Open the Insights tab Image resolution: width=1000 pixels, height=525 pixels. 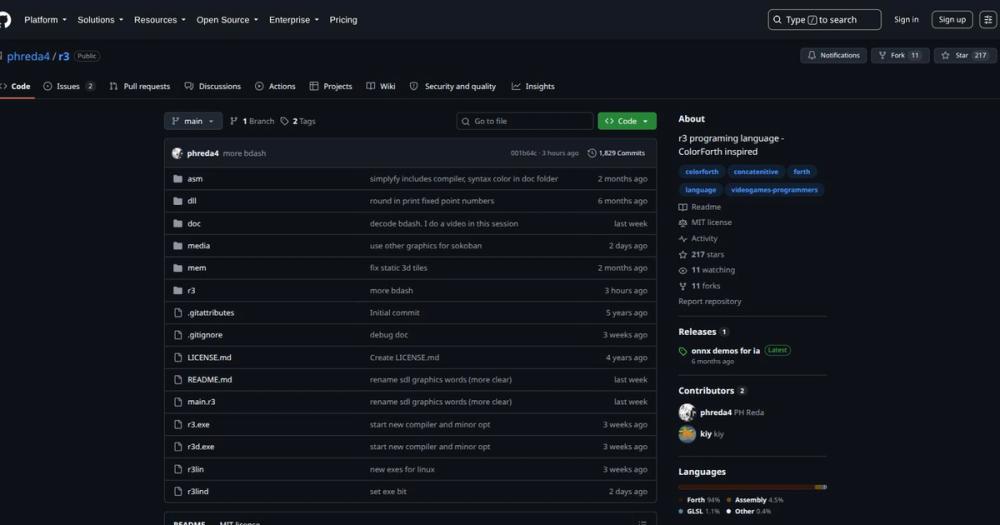tap(533, 86)
